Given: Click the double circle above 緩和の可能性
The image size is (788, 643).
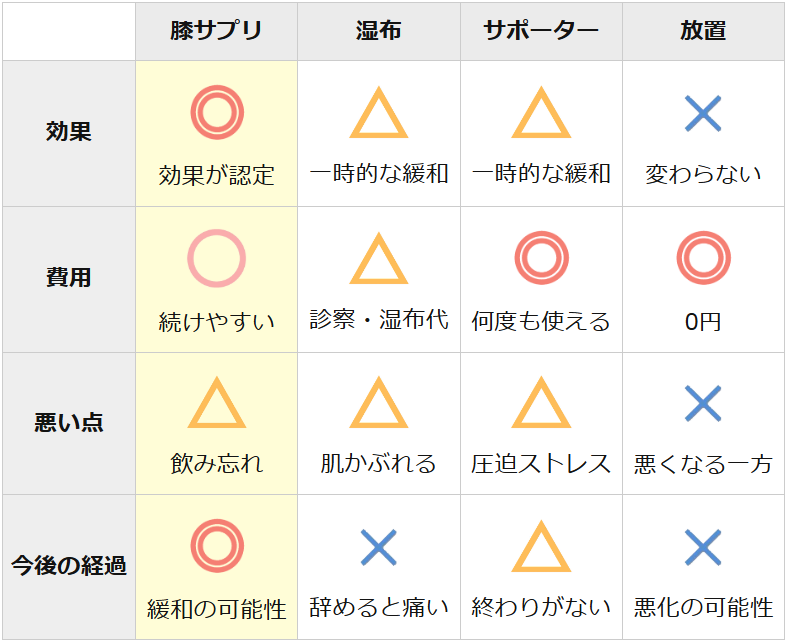Looking at the screenshot, I should [217, 547].
